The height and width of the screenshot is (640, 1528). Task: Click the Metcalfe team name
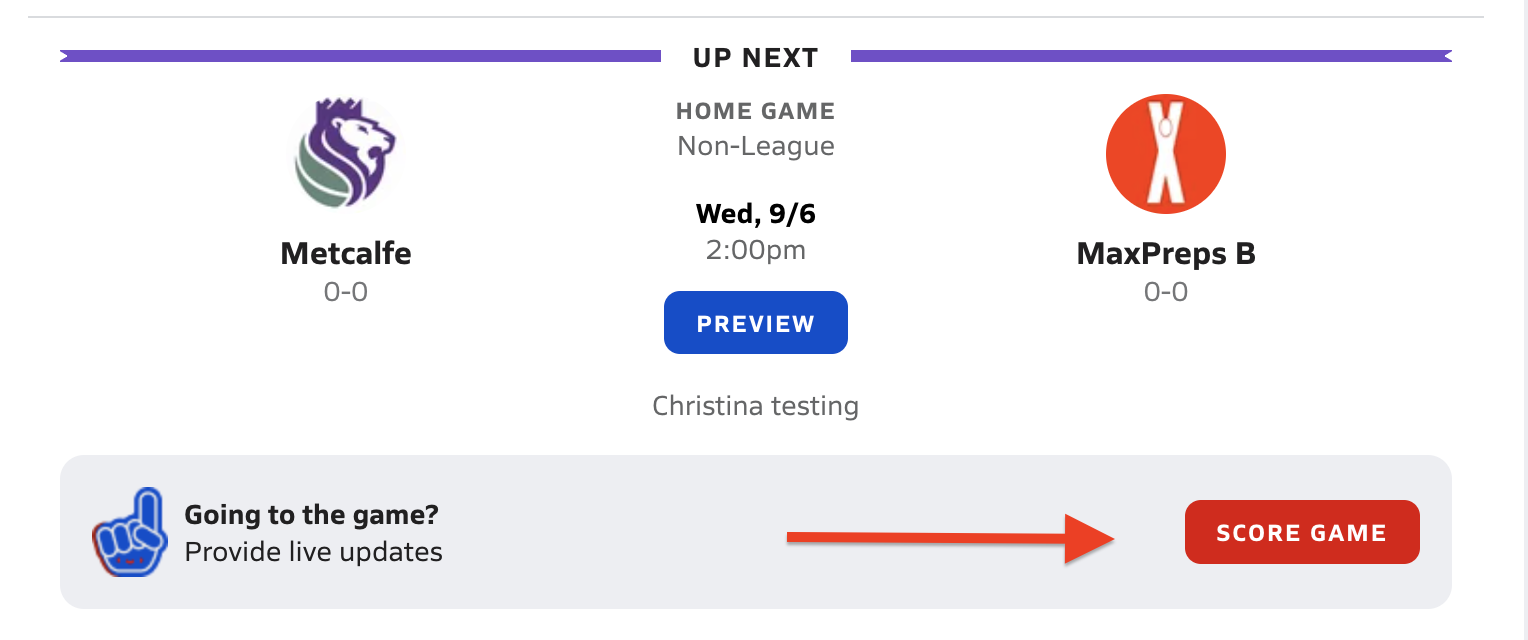[x=345, y=253]
